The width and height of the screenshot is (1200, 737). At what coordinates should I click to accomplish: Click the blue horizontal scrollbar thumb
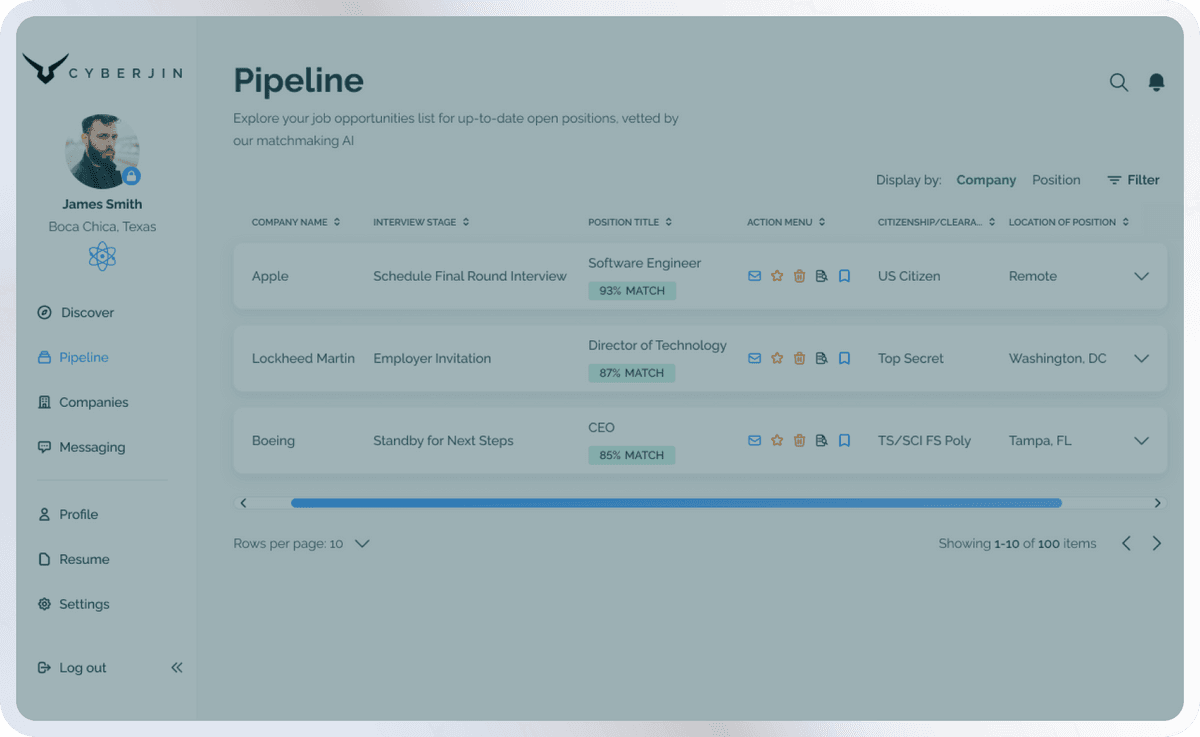tap(676, 503)
